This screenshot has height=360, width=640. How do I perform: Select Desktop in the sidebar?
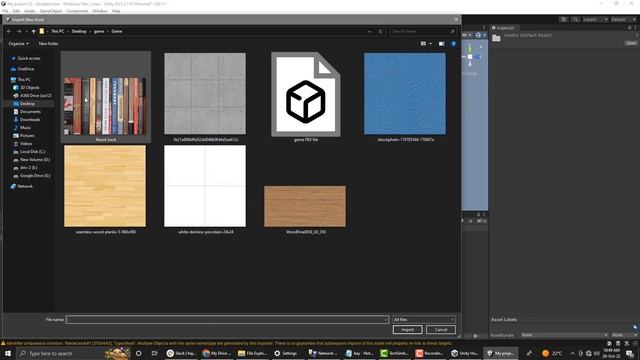tap(28, 104)
